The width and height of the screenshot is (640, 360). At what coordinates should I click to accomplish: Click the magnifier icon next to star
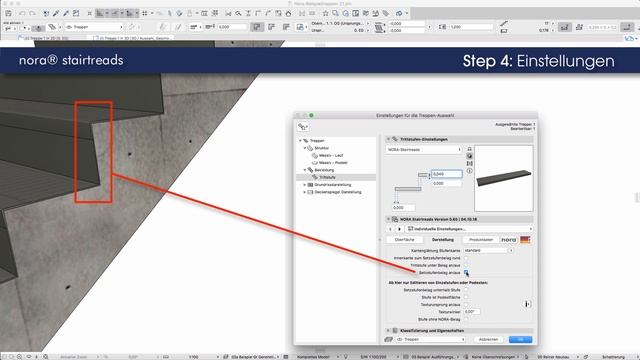(336, 13)
